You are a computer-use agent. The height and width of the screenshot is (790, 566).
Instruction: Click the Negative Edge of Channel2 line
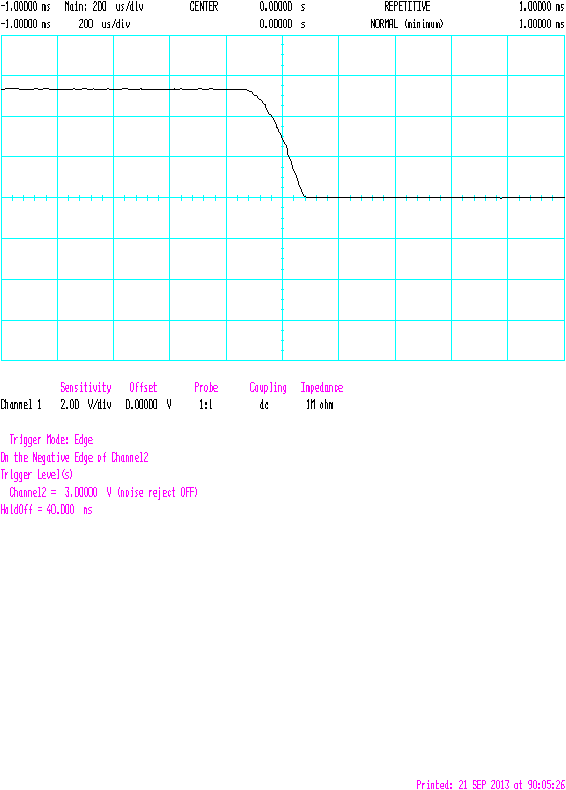(75, 457)
